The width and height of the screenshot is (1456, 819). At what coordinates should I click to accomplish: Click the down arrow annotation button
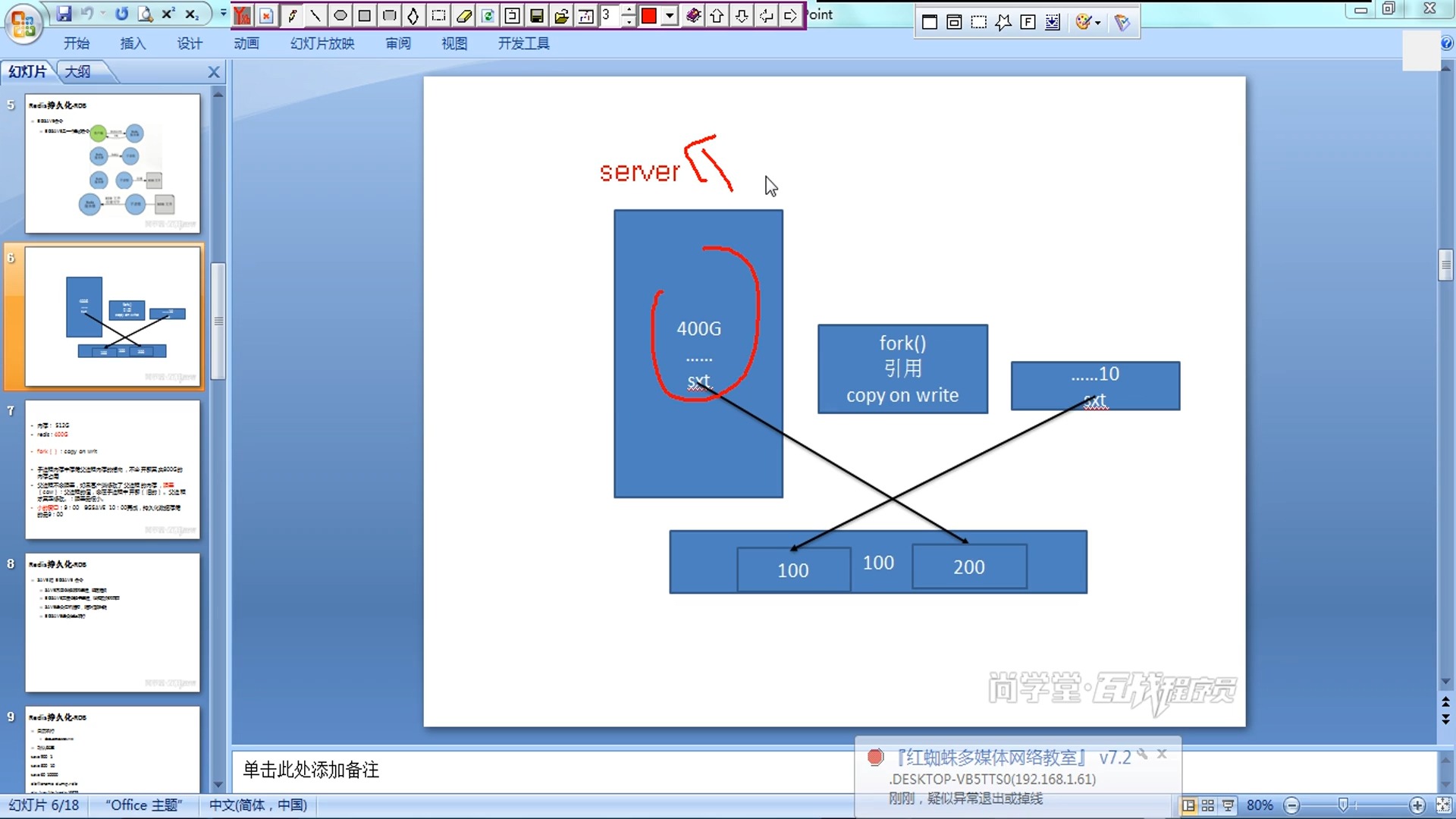coord(742,16)
